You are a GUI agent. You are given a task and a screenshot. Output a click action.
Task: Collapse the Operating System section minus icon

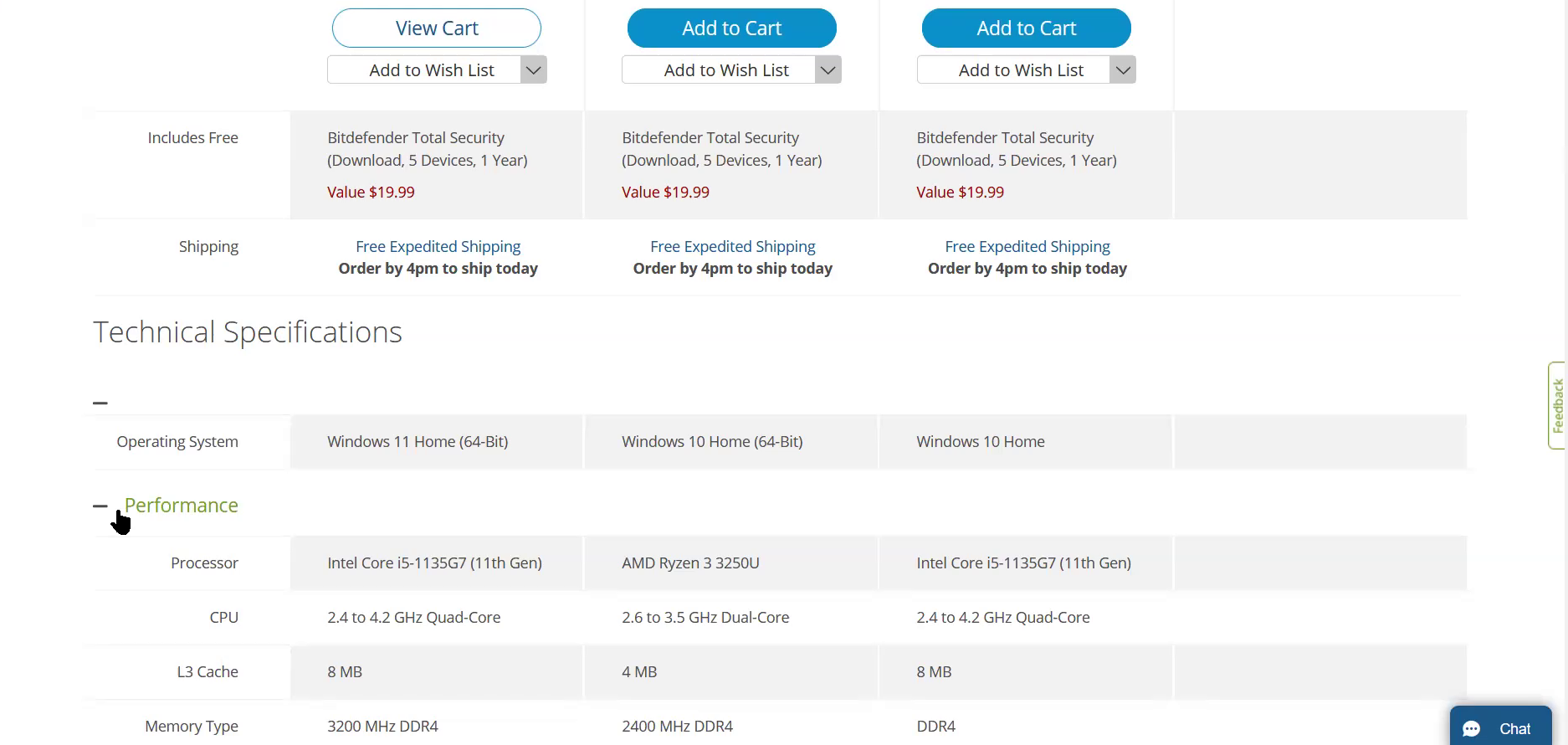[100, 403]
